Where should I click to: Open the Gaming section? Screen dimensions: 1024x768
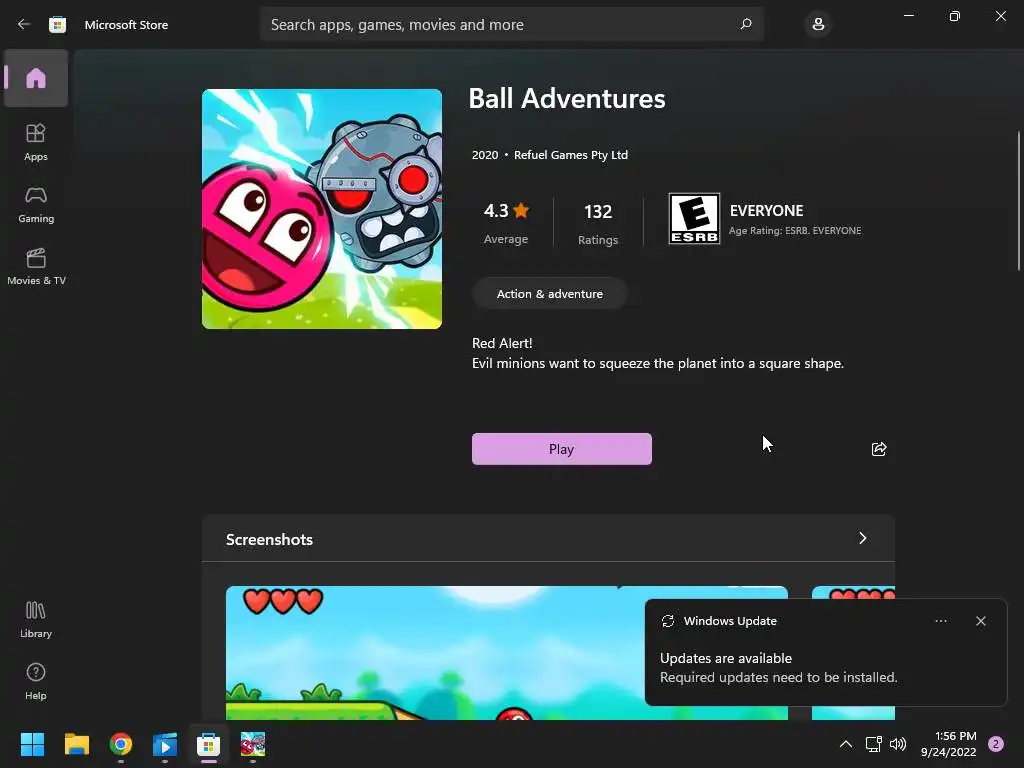pos(36,204)
